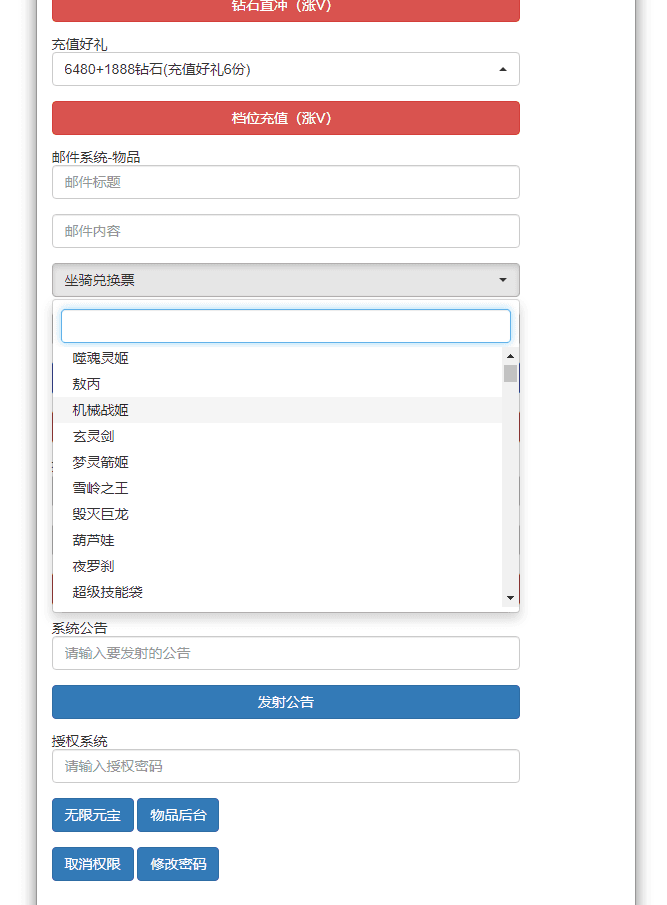Image resolution: width=667 pixels, height=905 pixels.
Task: Select 毁灭巨龙 list item
Action: click(x=101, y=514)
